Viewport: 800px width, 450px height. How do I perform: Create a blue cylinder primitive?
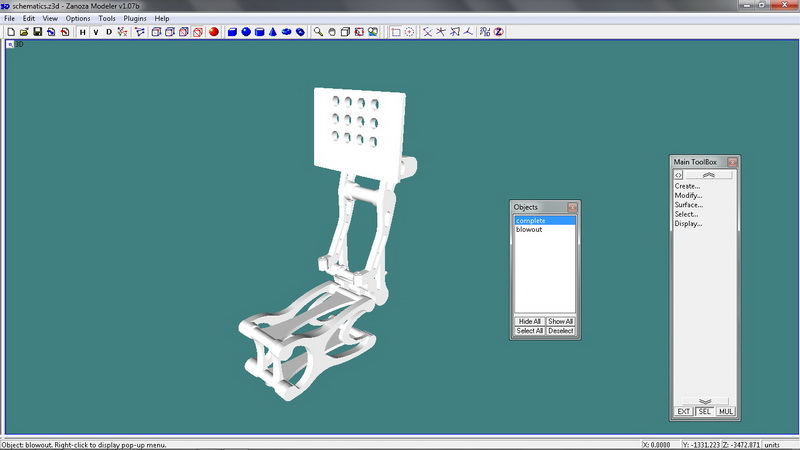(x=259, y=32)
